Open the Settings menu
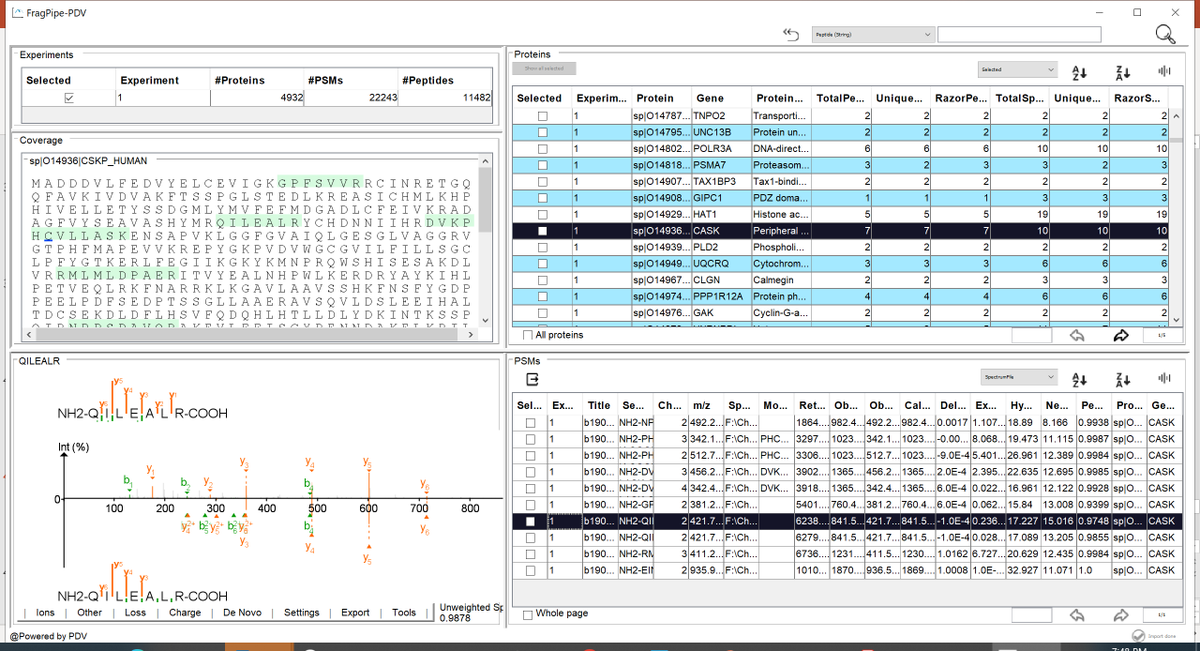Viewport: 1200px width, 651px height. [x=302, y=613]
